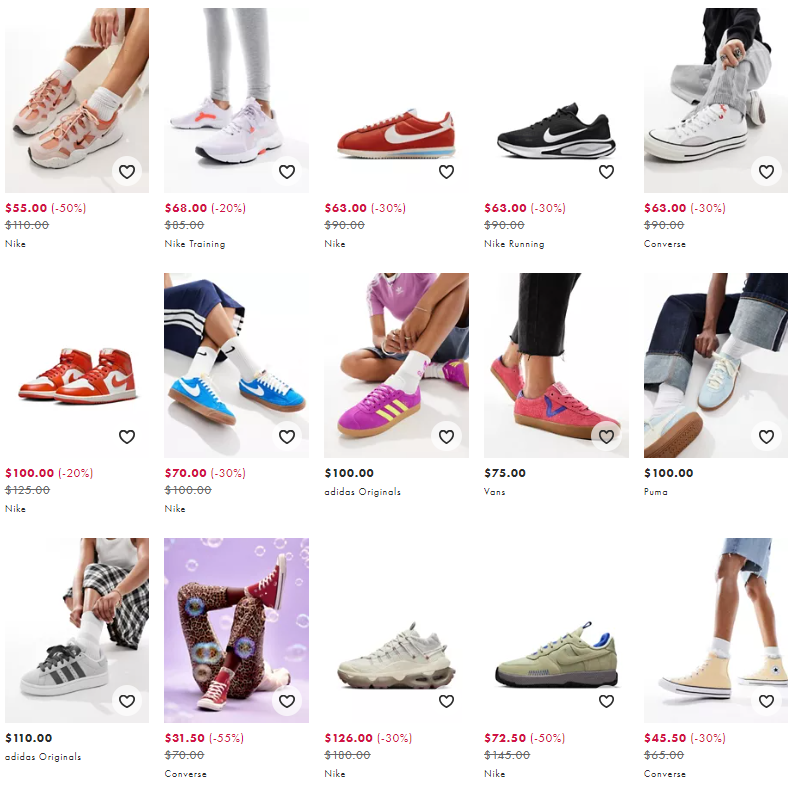Screen dimensions: 796x793
Task: Heart the cream Nike $126.00 chunky sneaker
Action: pyautogui.click(x=446, y=701)
